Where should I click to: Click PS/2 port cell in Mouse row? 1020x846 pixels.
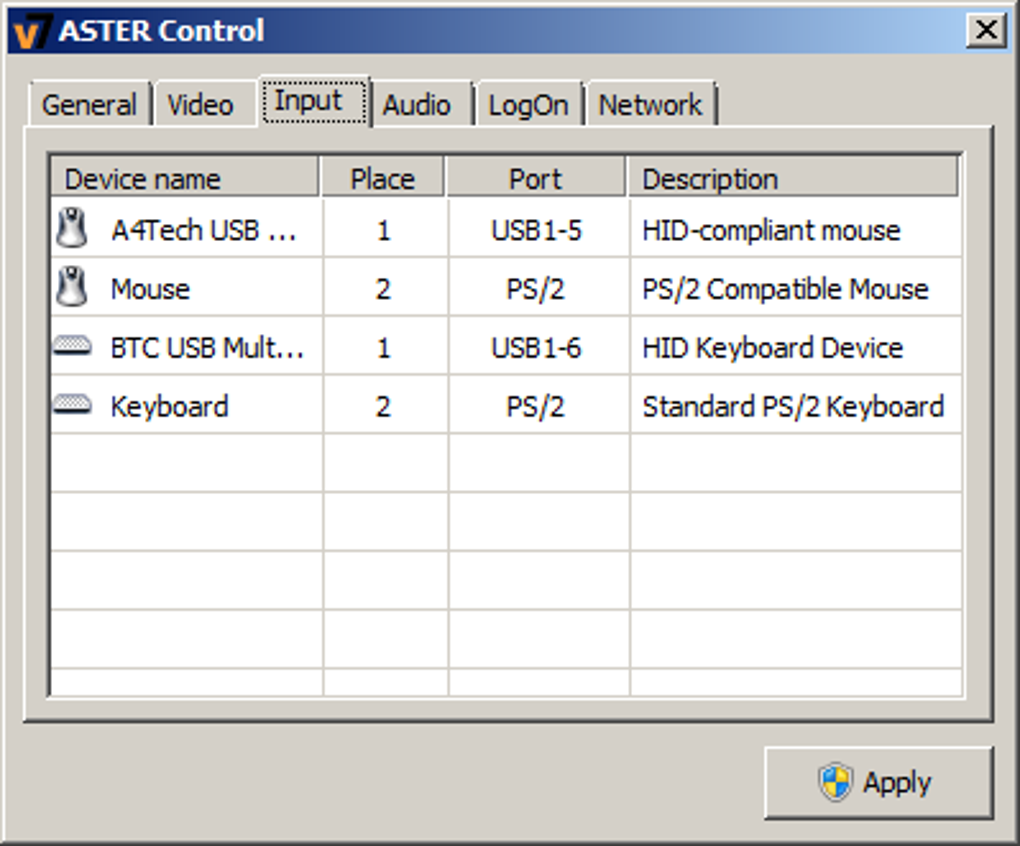(535, 289)
